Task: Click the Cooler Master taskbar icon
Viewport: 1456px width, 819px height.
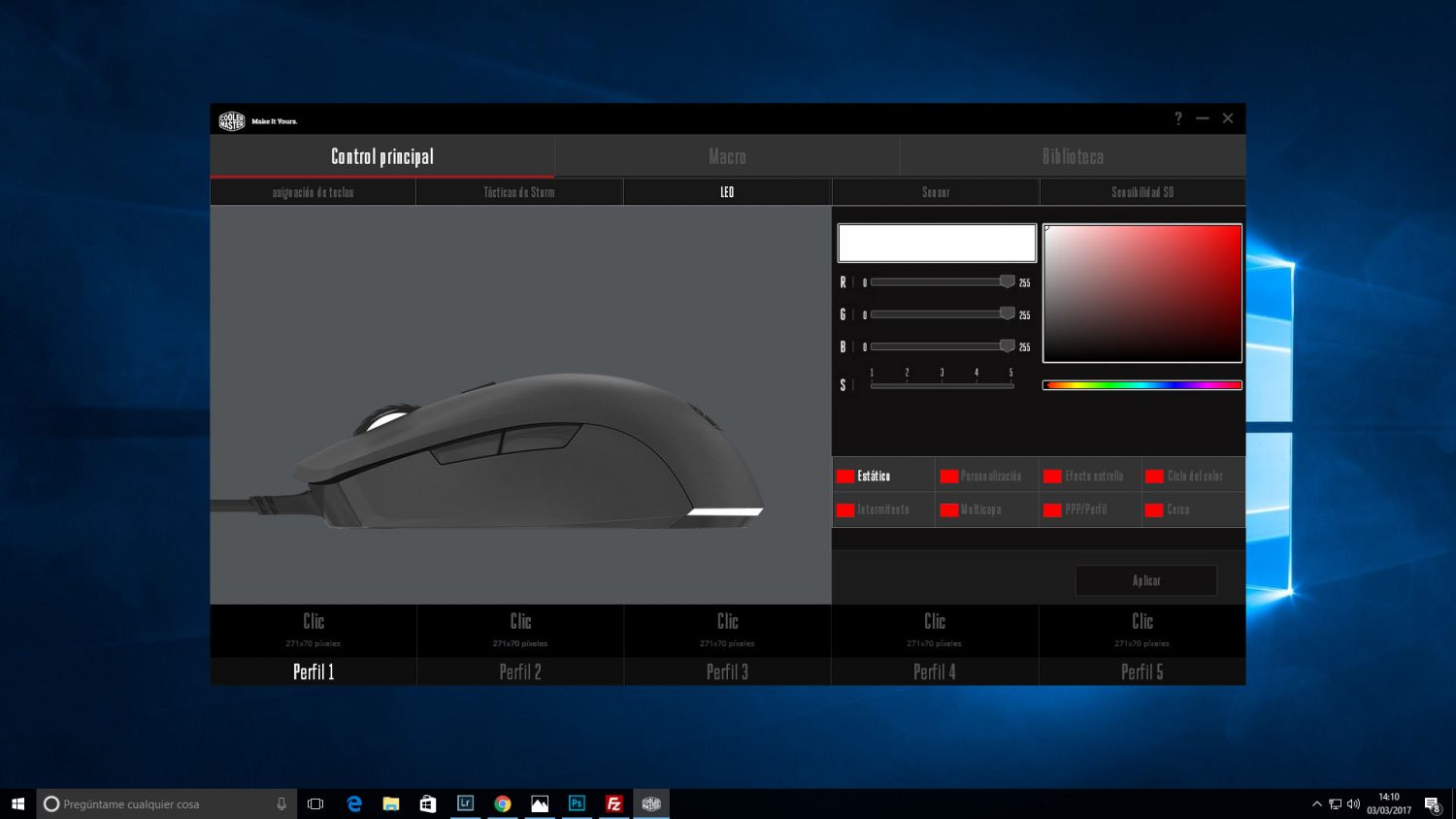Action: (651, 803)
